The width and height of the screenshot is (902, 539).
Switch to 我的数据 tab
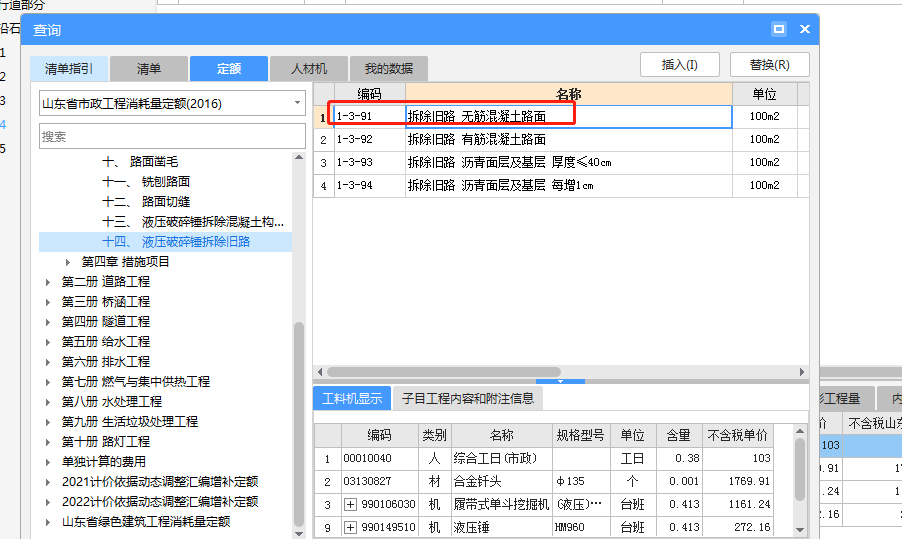click(x=388, y=68)
